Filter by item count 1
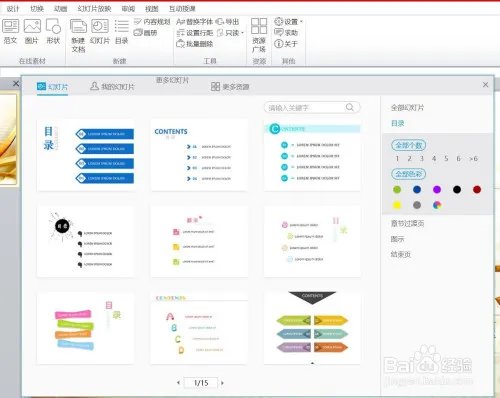 [x=397, y=159]
